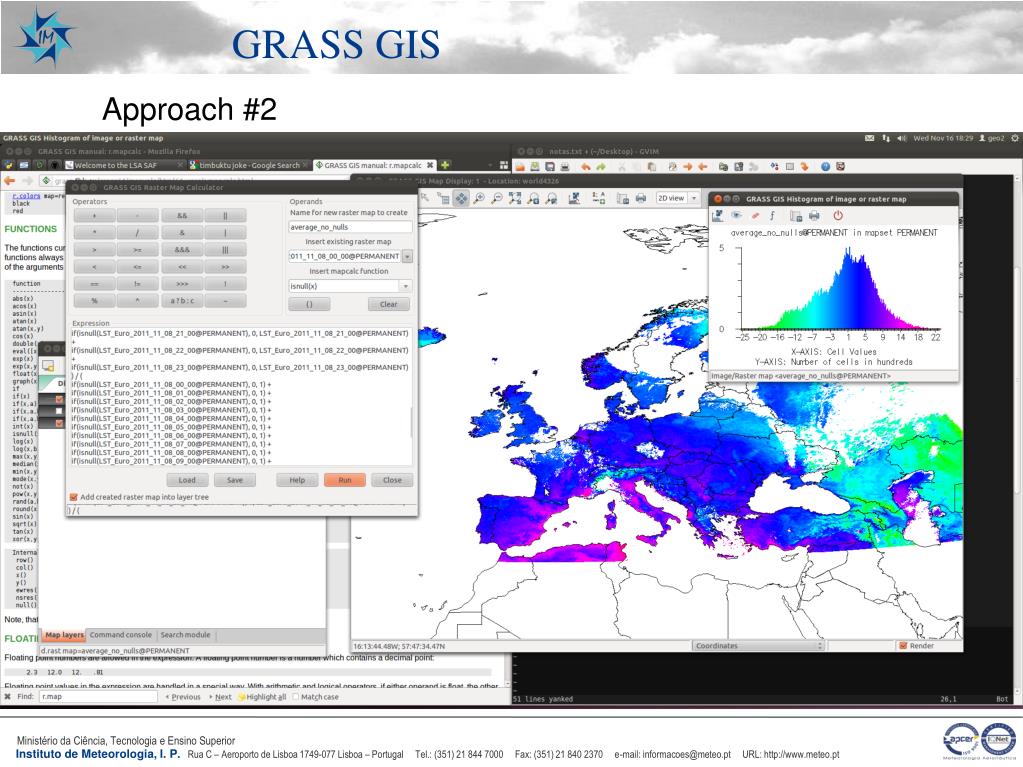The width and height of the screenshot is (1023, 767).
Task: Click the Zoom in magnifier in Map Display
Action: tap(479, 198)
